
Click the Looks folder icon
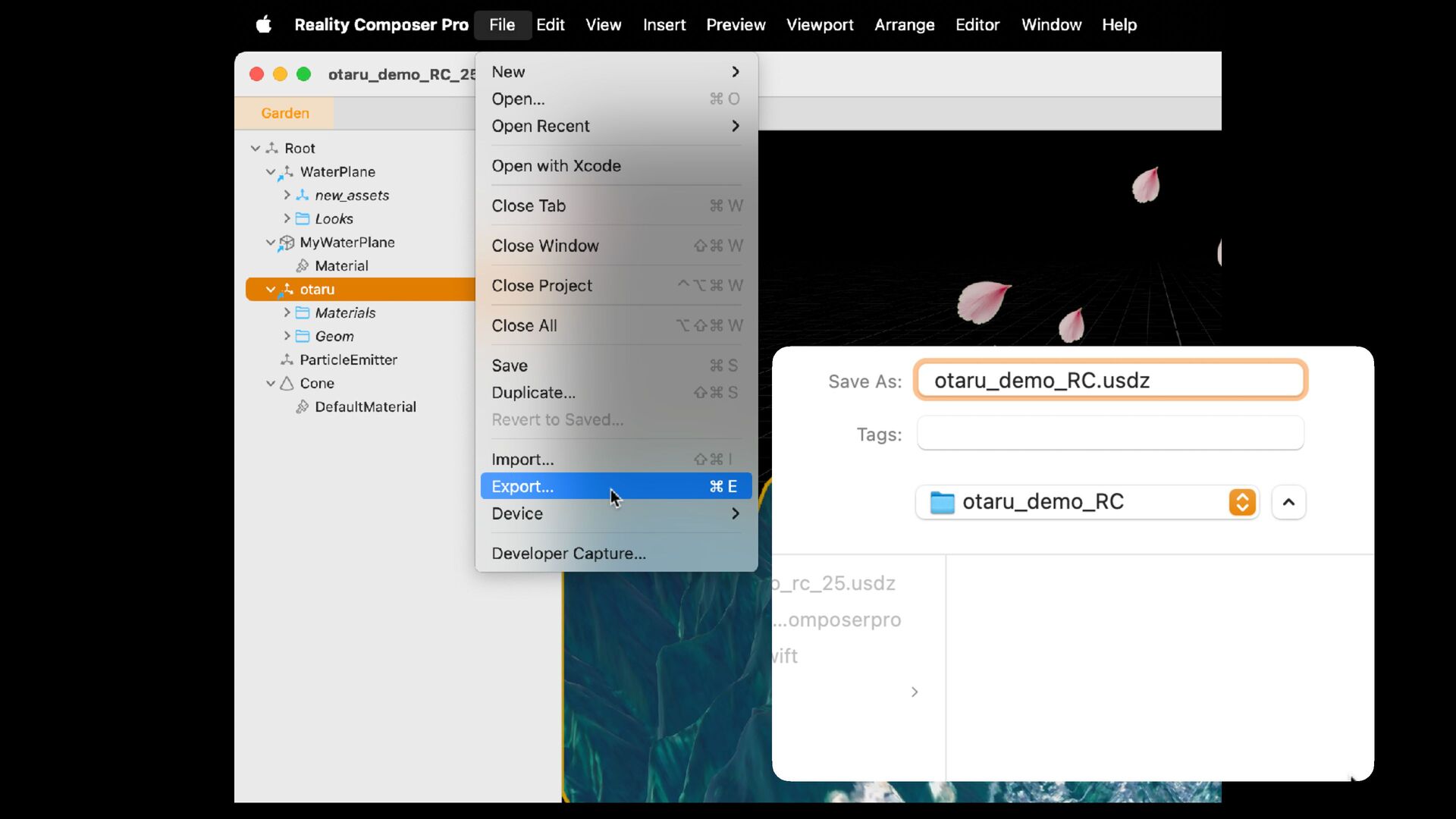[x=302, y=218]
